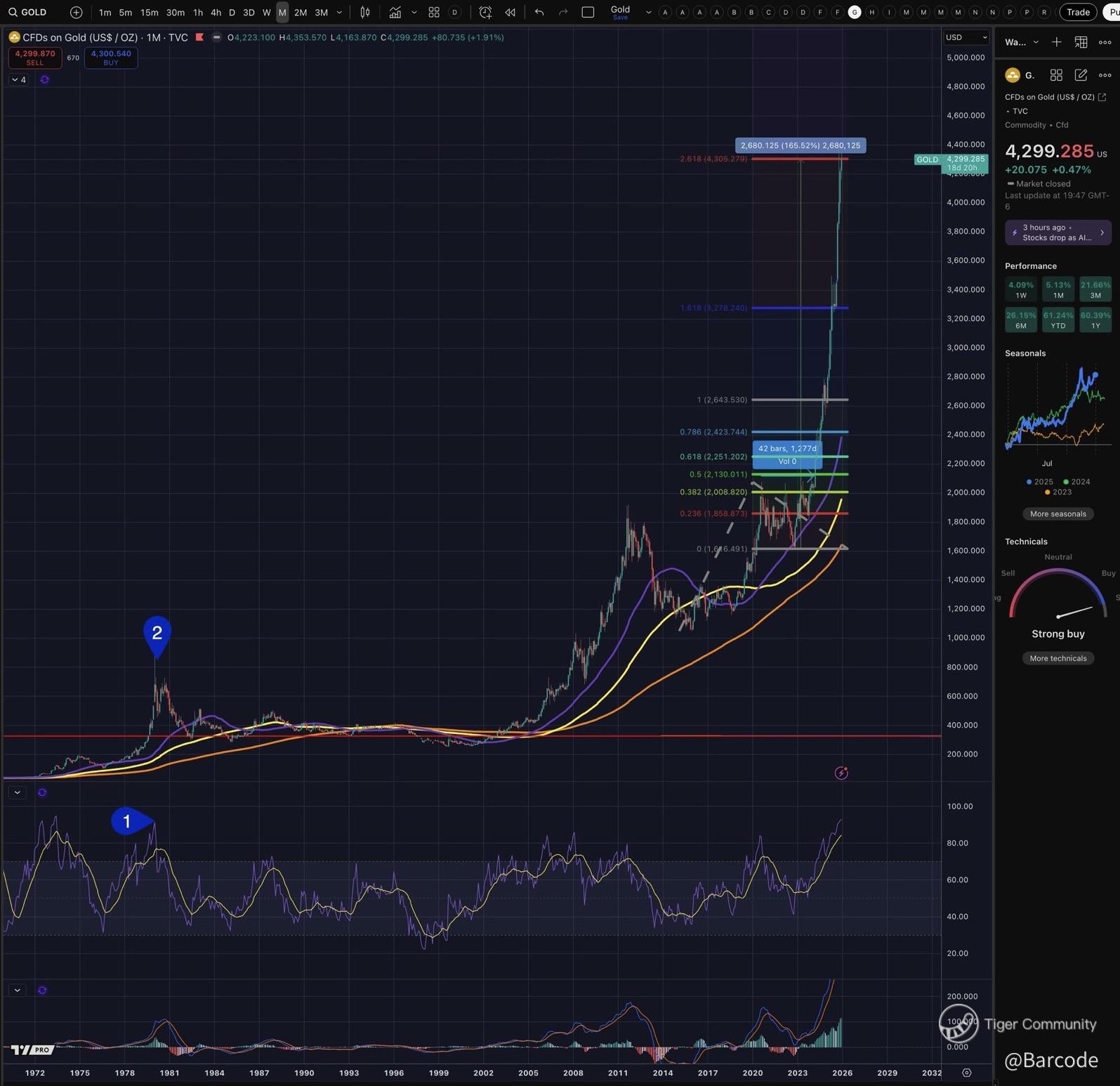This screenshot has width=1120, height=1086.
Task: Switch to the 15m timeframe
Action: (x=149, y=12)
